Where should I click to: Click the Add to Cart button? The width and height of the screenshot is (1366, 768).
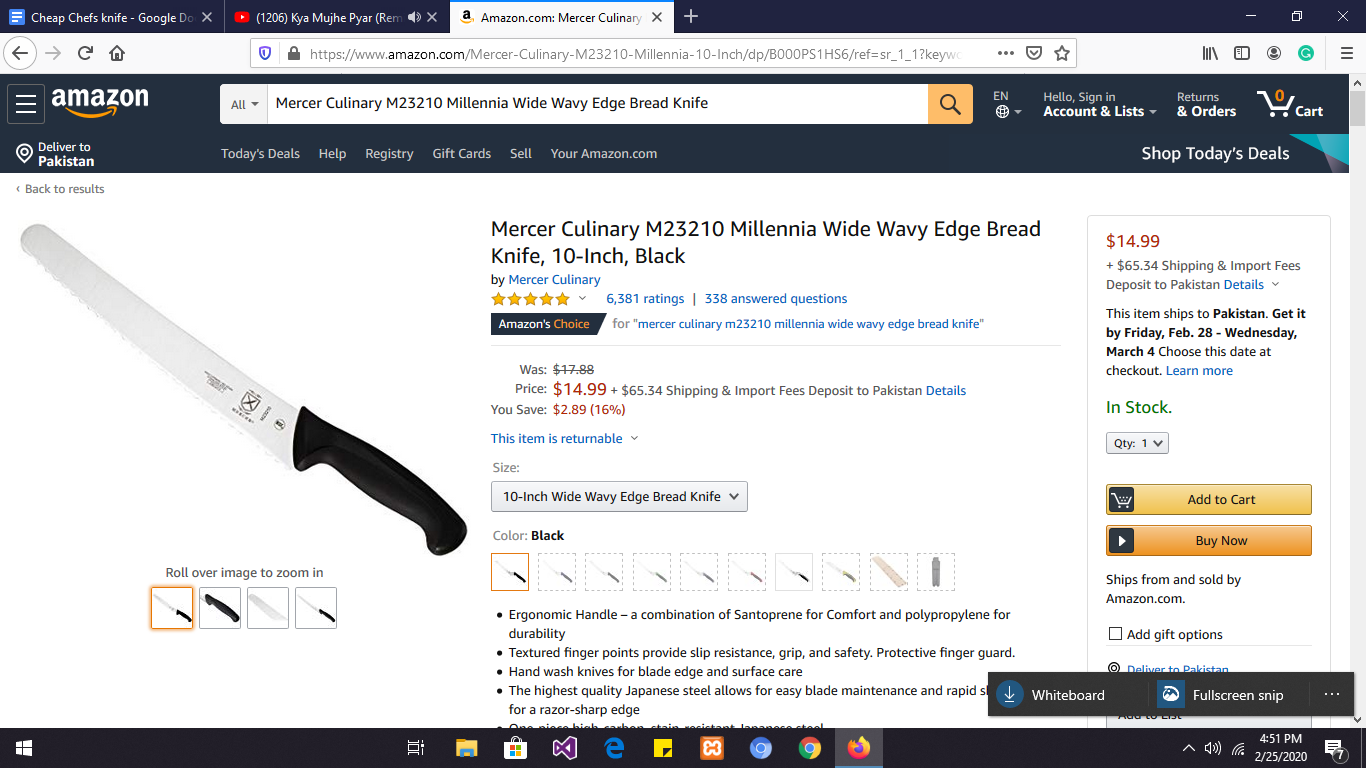click(1208, 500)
